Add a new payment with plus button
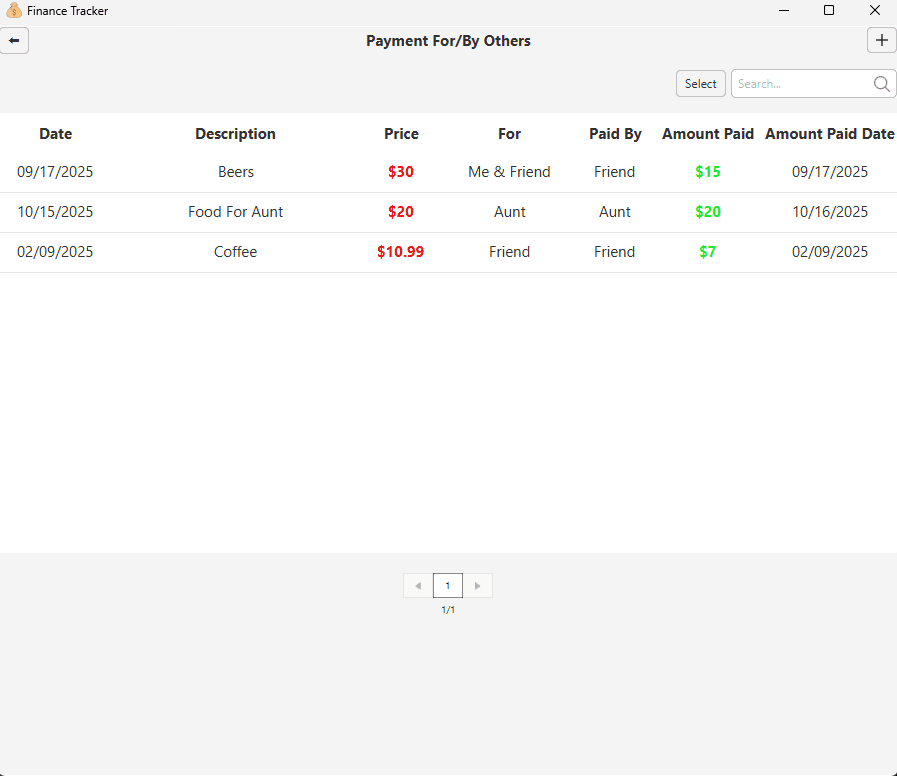Image resolution: width=897 pixels, height=776 pixels. pos(881,41)
